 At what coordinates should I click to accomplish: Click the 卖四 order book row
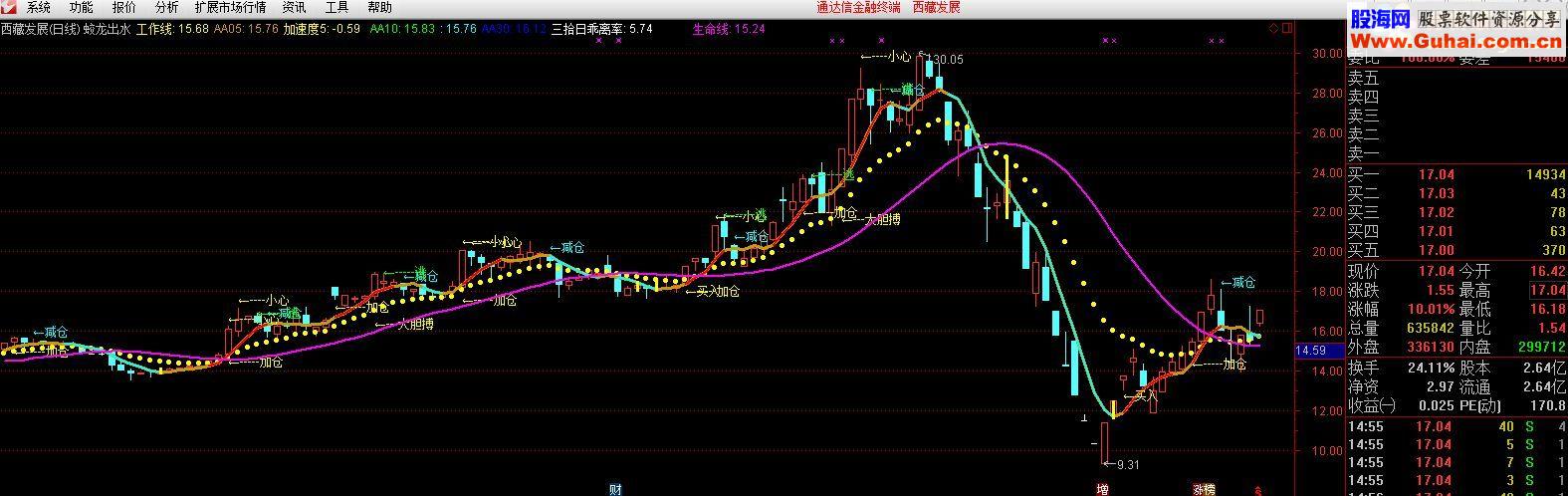[1456, 97]
